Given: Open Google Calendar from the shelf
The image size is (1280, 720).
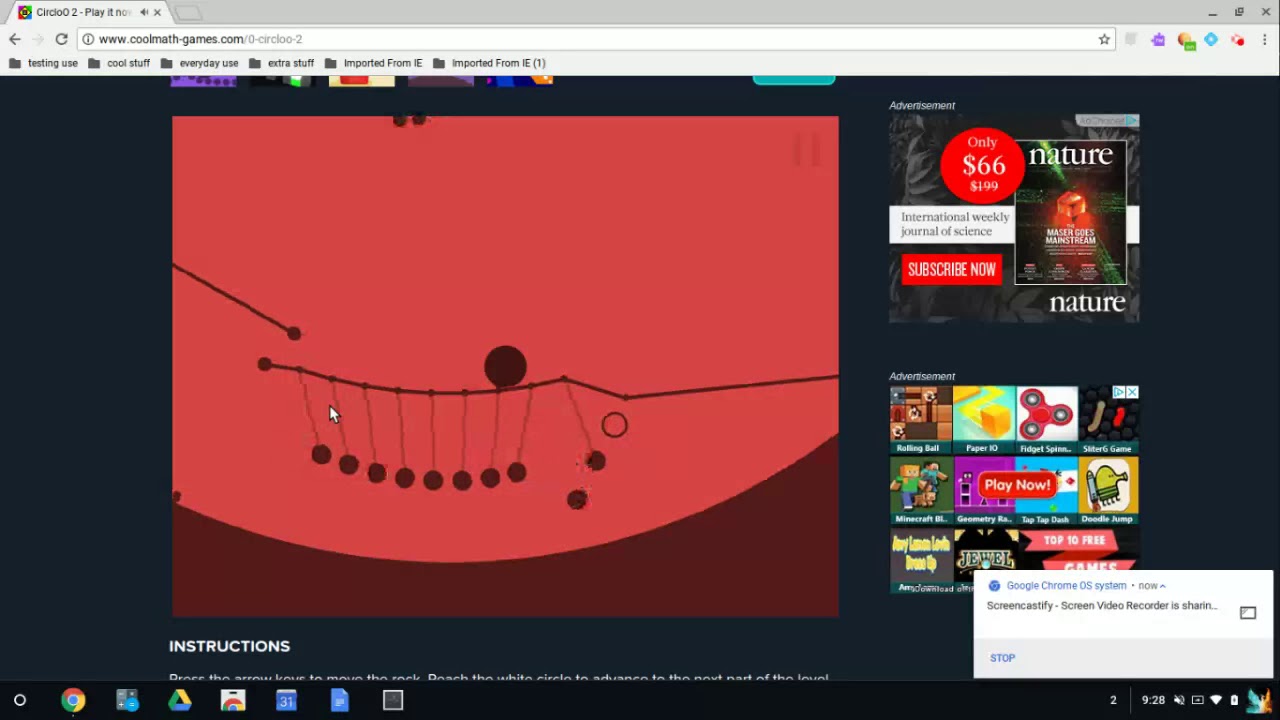Looking at the screenshot, I should [286, 700].
